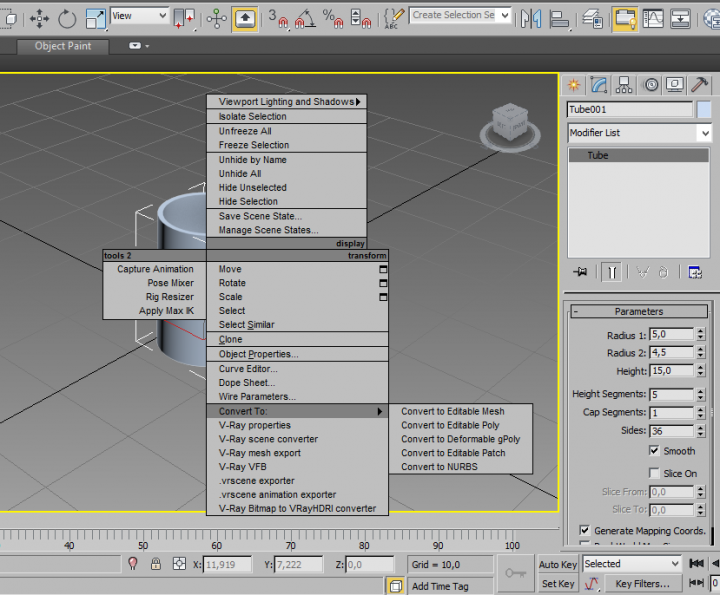Click the Key Filters button
Viewport: 720px width, 595px height.
(x=643, y=584)
